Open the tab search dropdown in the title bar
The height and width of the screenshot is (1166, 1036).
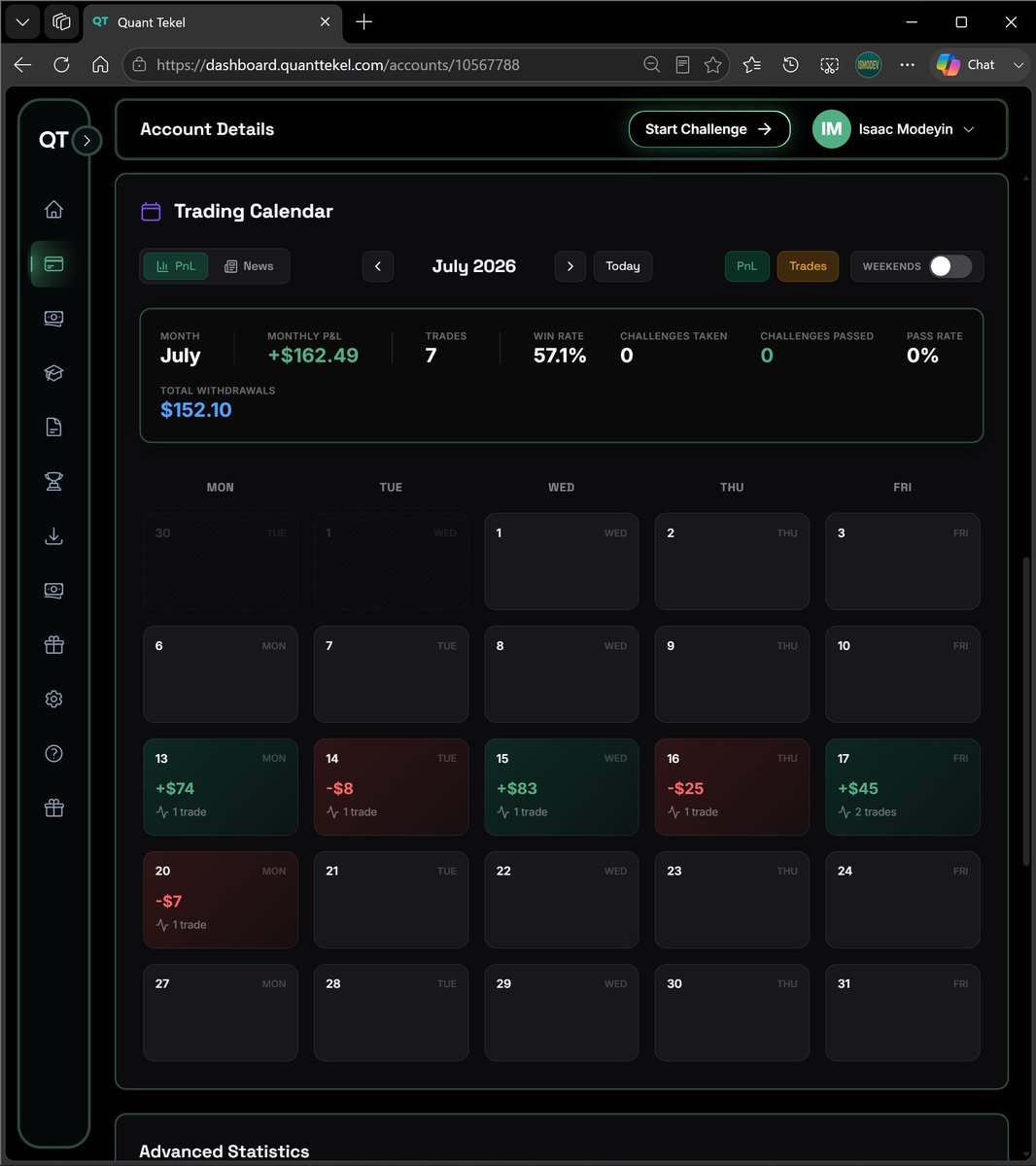tap(22, 21)
